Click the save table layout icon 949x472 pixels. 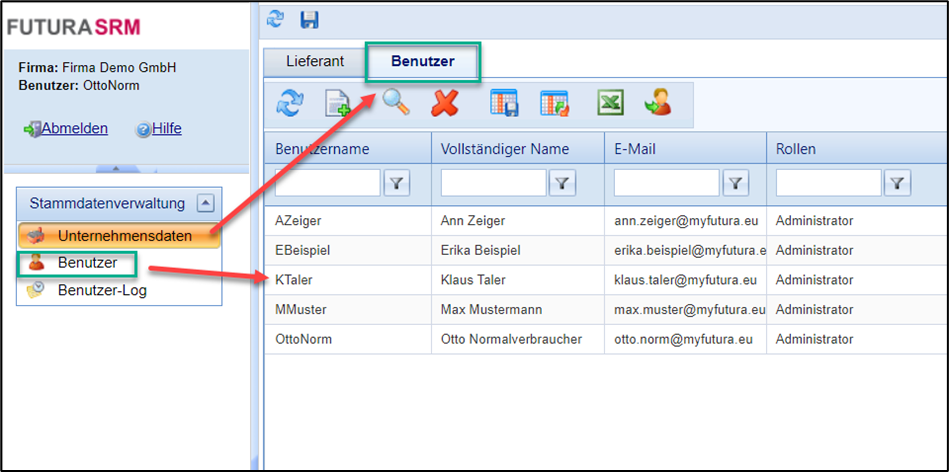503,104
